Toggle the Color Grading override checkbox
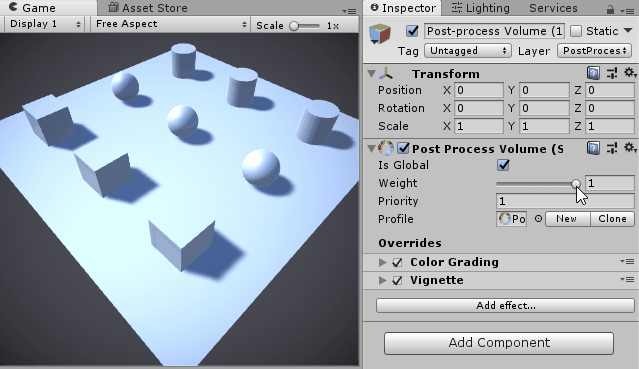Image resolution: width=639 pixels, height=369 pixels. click(397, 263)
